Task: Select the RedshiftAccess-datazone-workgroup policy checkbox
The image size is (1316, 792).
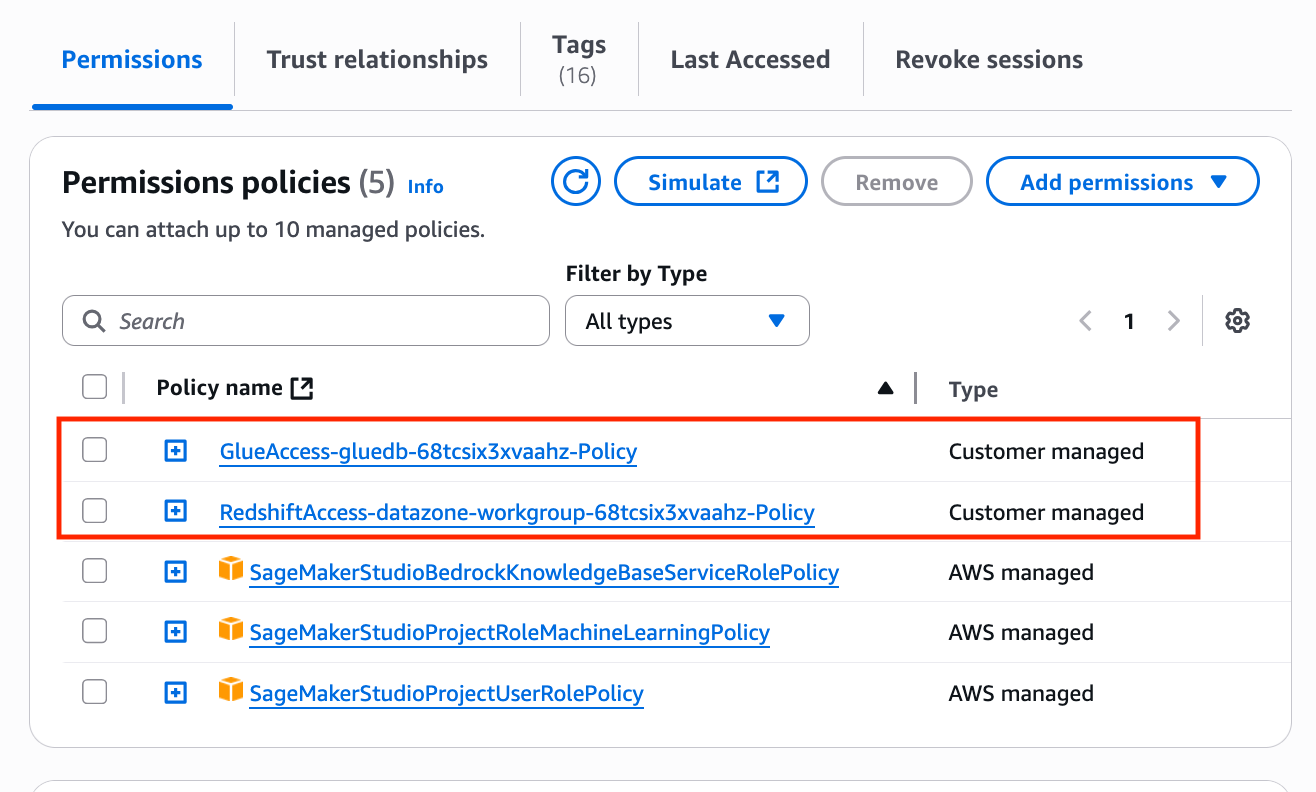Action: point(95,511)
